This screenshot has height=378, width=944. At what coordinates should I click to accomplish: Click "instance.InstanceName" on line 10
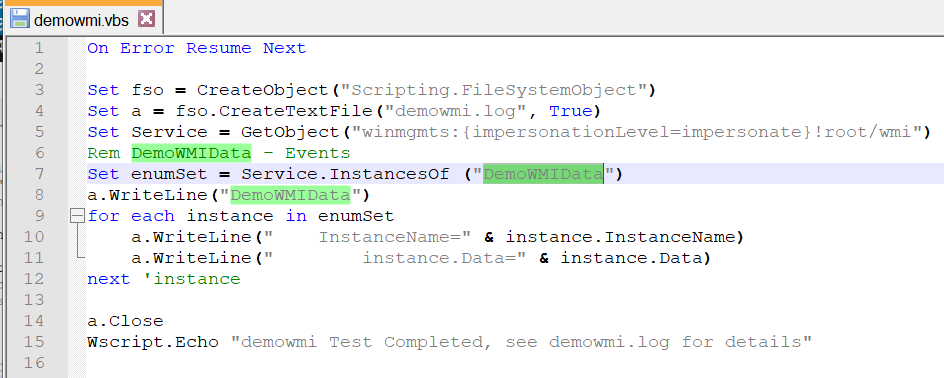pyautogui.click(x=620, y=237)
